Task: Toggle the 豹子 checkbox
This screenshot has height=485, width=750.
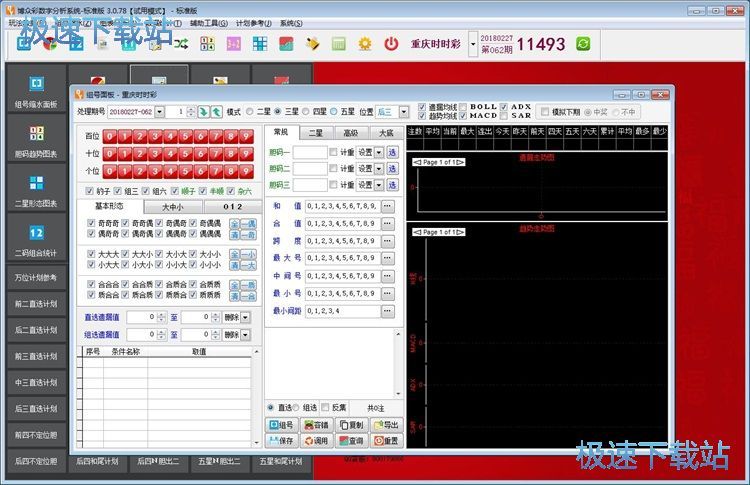Action: [91, 192]
